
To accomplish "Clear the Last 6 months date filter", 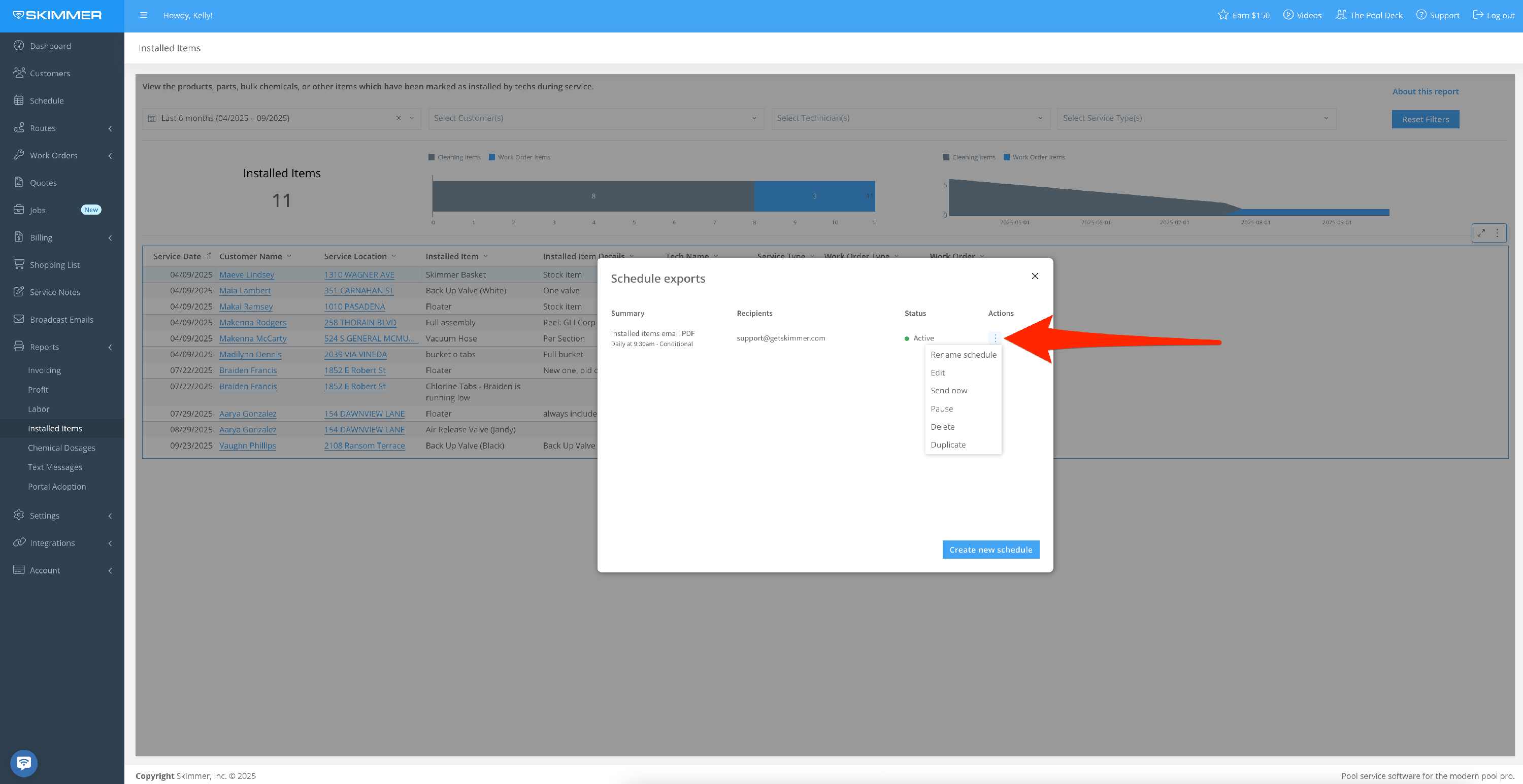I will (399, 118).
